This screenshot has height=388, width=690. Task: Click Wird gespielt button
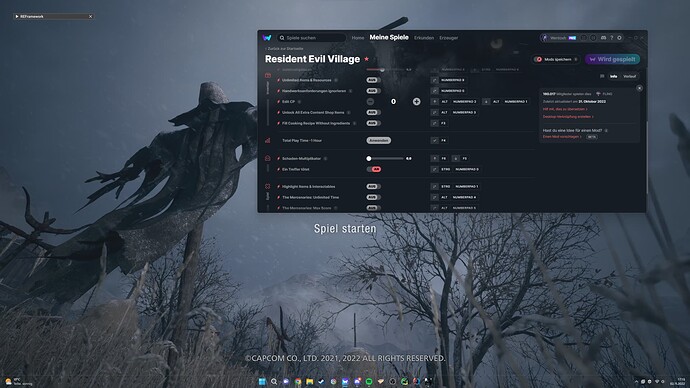point(613,59)
